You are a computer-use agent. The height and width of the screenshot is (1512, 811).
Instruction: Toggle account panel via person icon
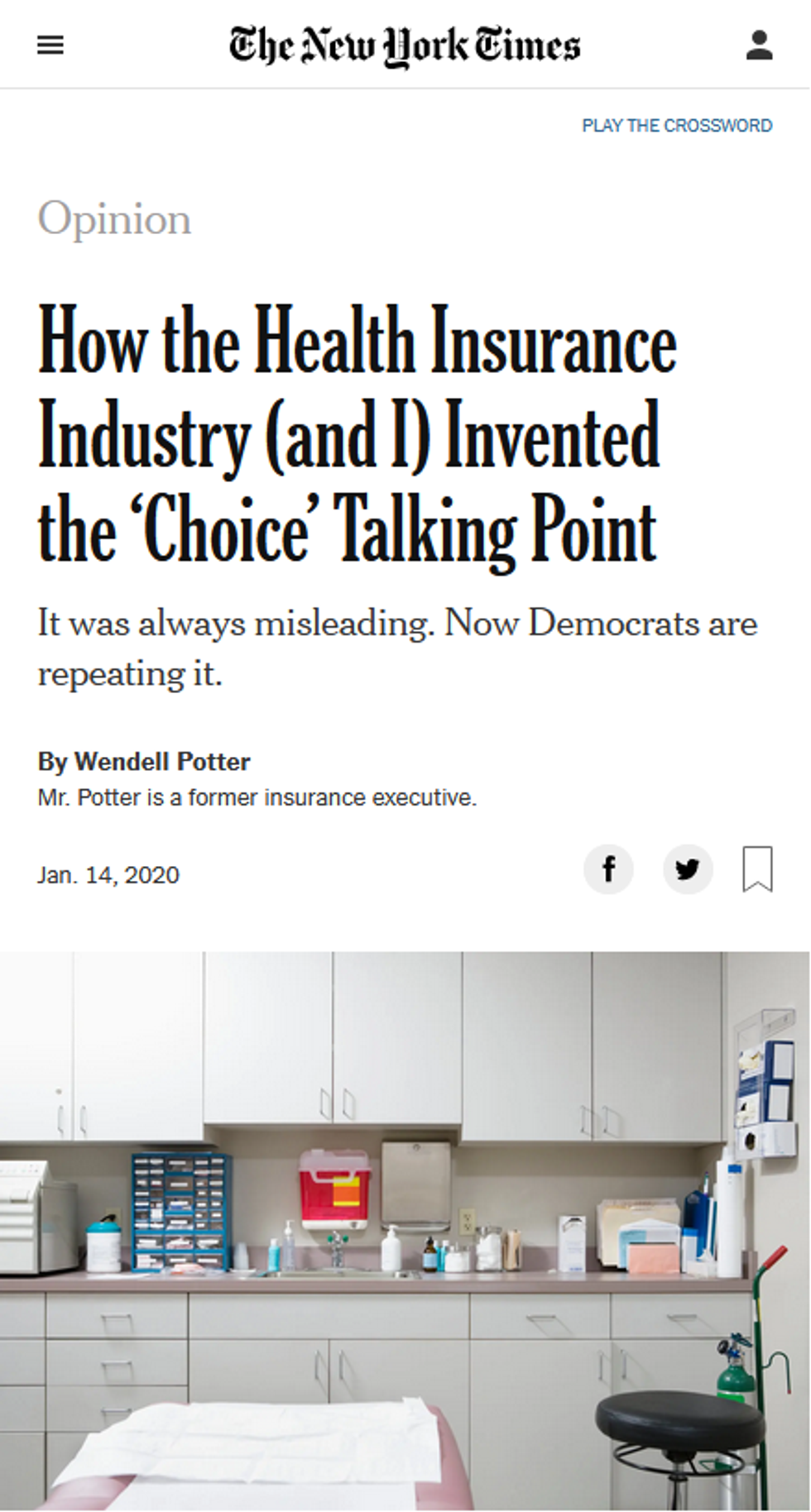(761, 45)
